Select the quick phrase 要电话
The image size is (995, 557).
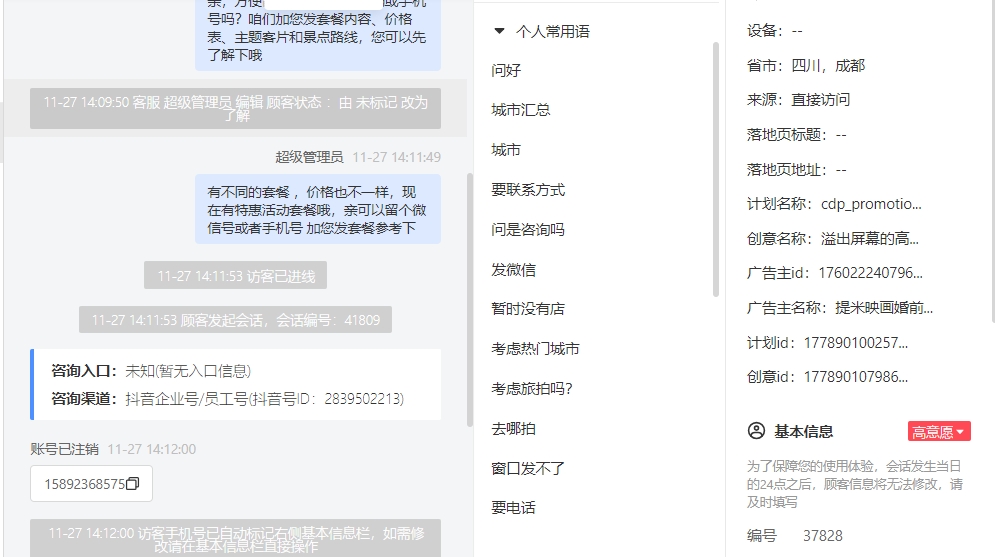click(x=513, y=508)
